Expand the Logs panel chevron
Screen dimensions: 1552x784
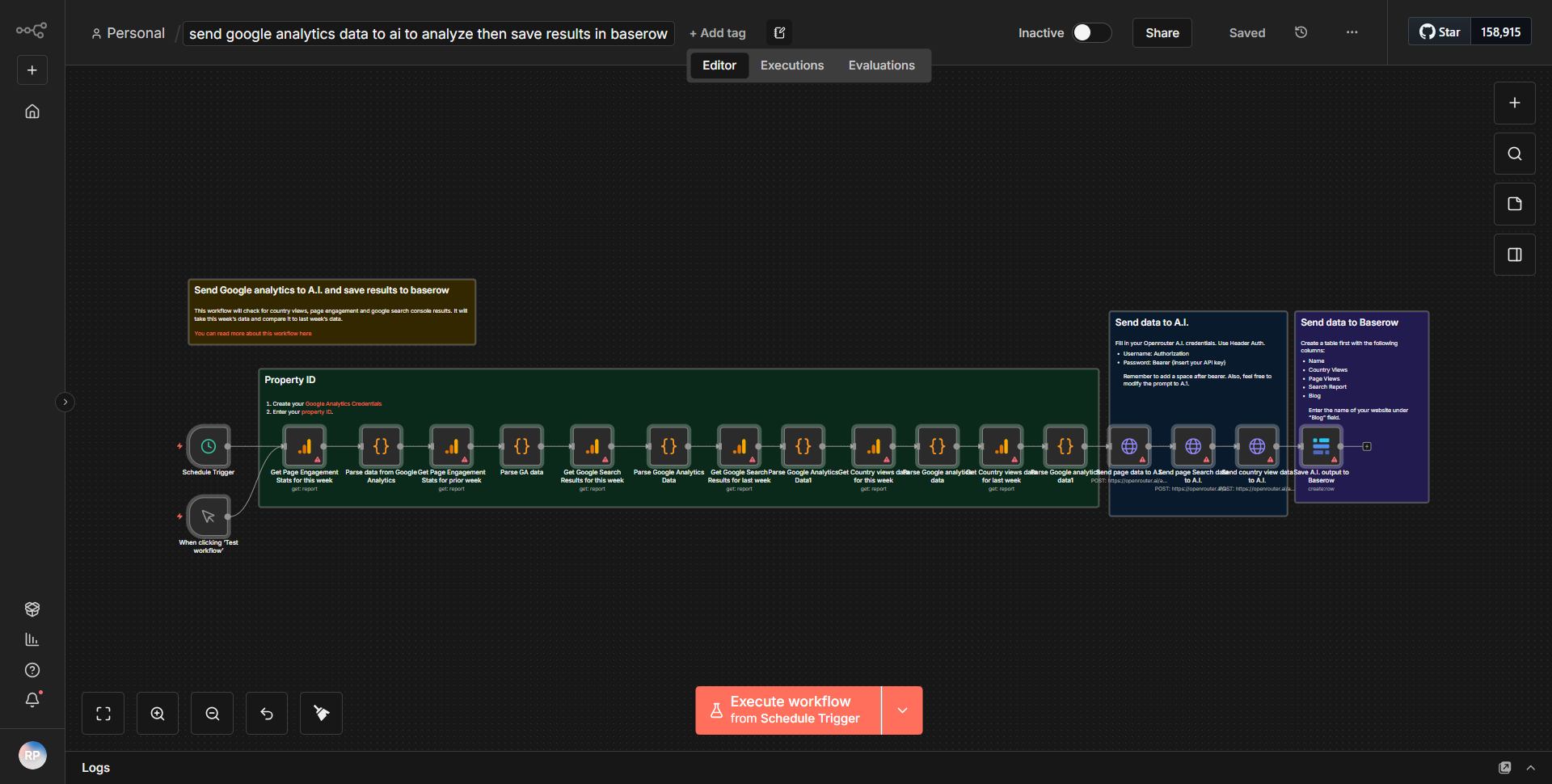coord(1531,768)
